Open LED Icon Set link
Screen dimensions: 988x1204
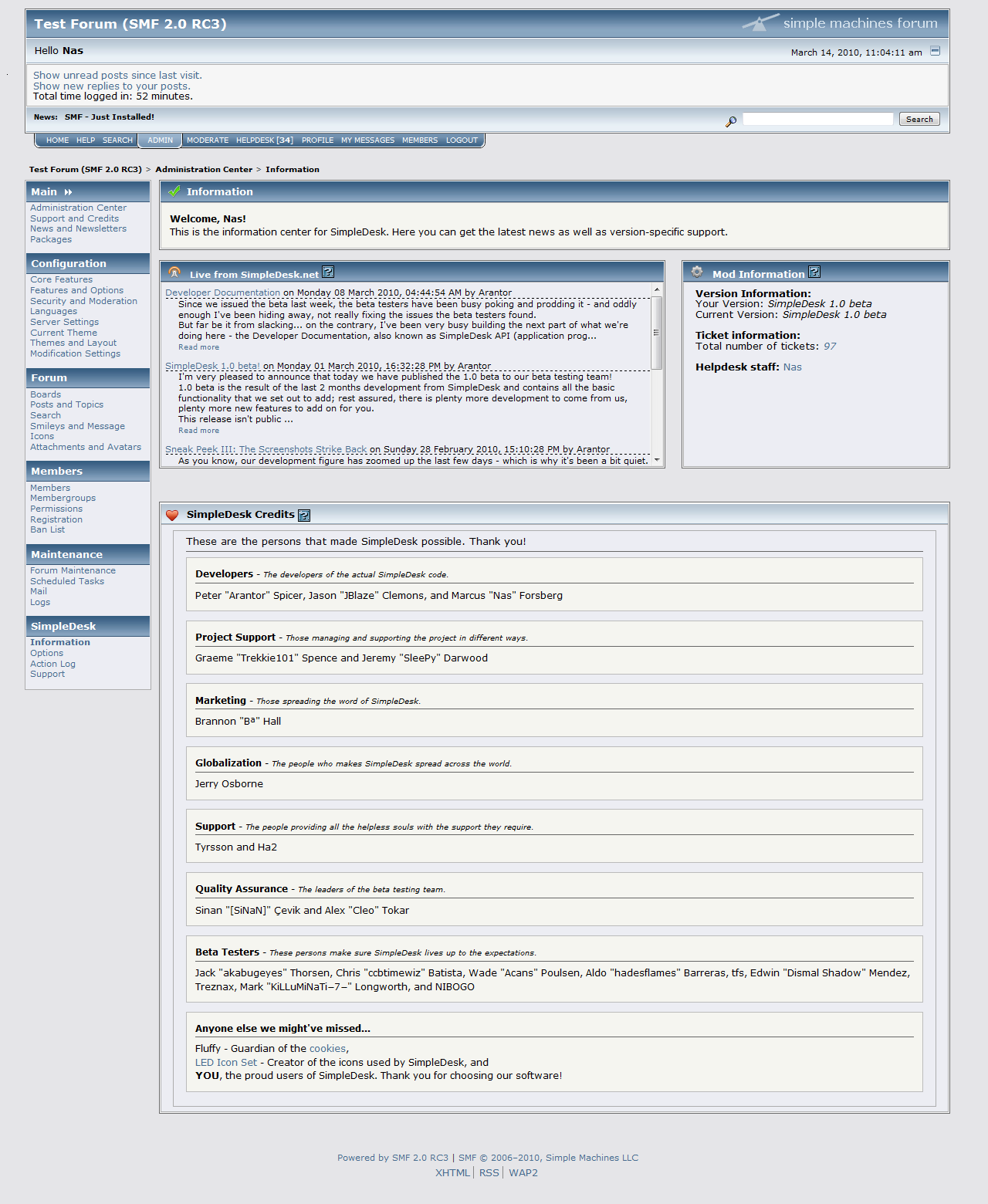point(226,1062)
